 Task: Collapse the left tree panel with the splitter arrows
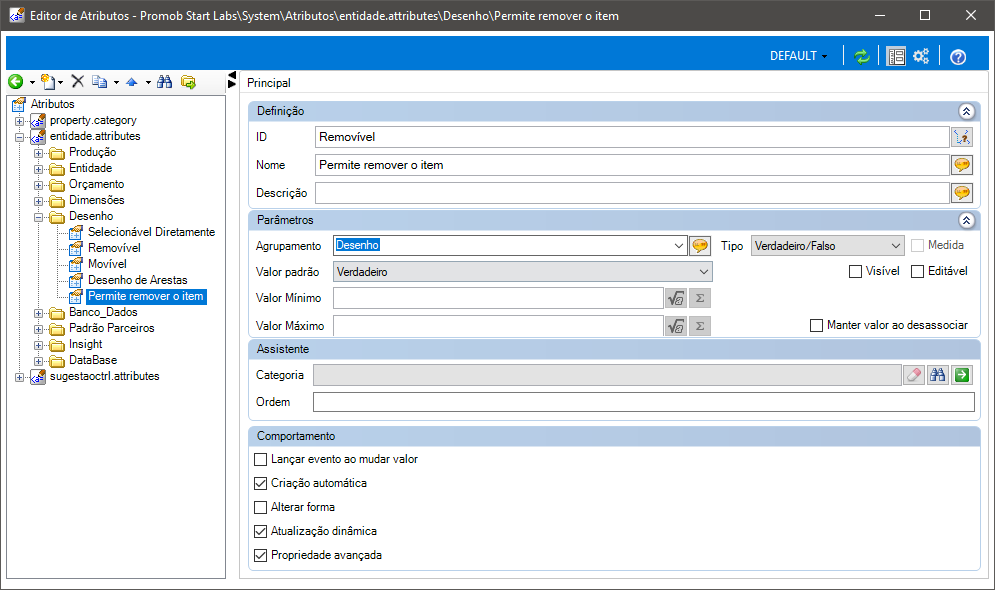pyautogui.click(x=232, y=80)
